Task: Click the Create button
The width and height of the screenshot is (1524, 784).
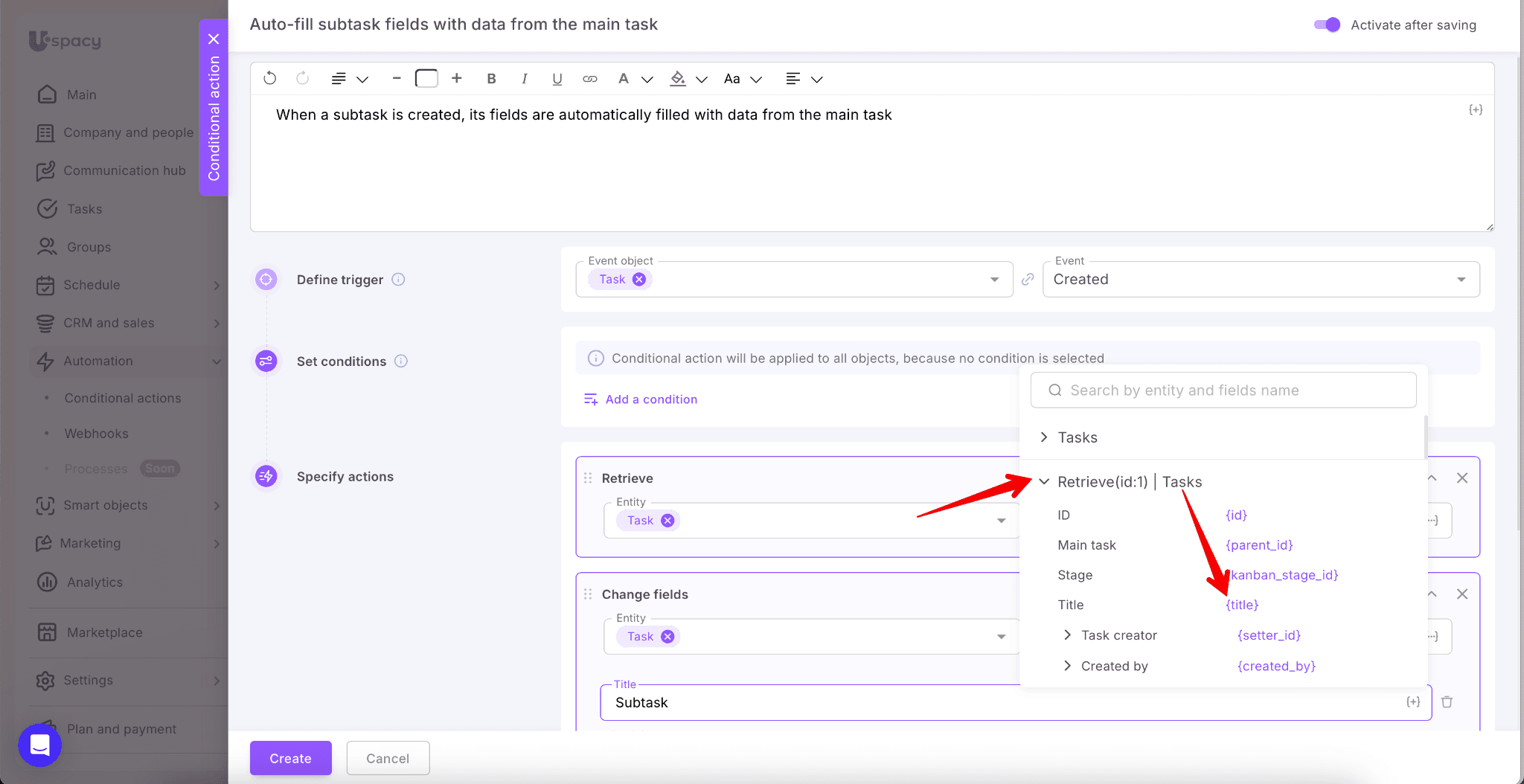Action: click(x=290, y=758)
